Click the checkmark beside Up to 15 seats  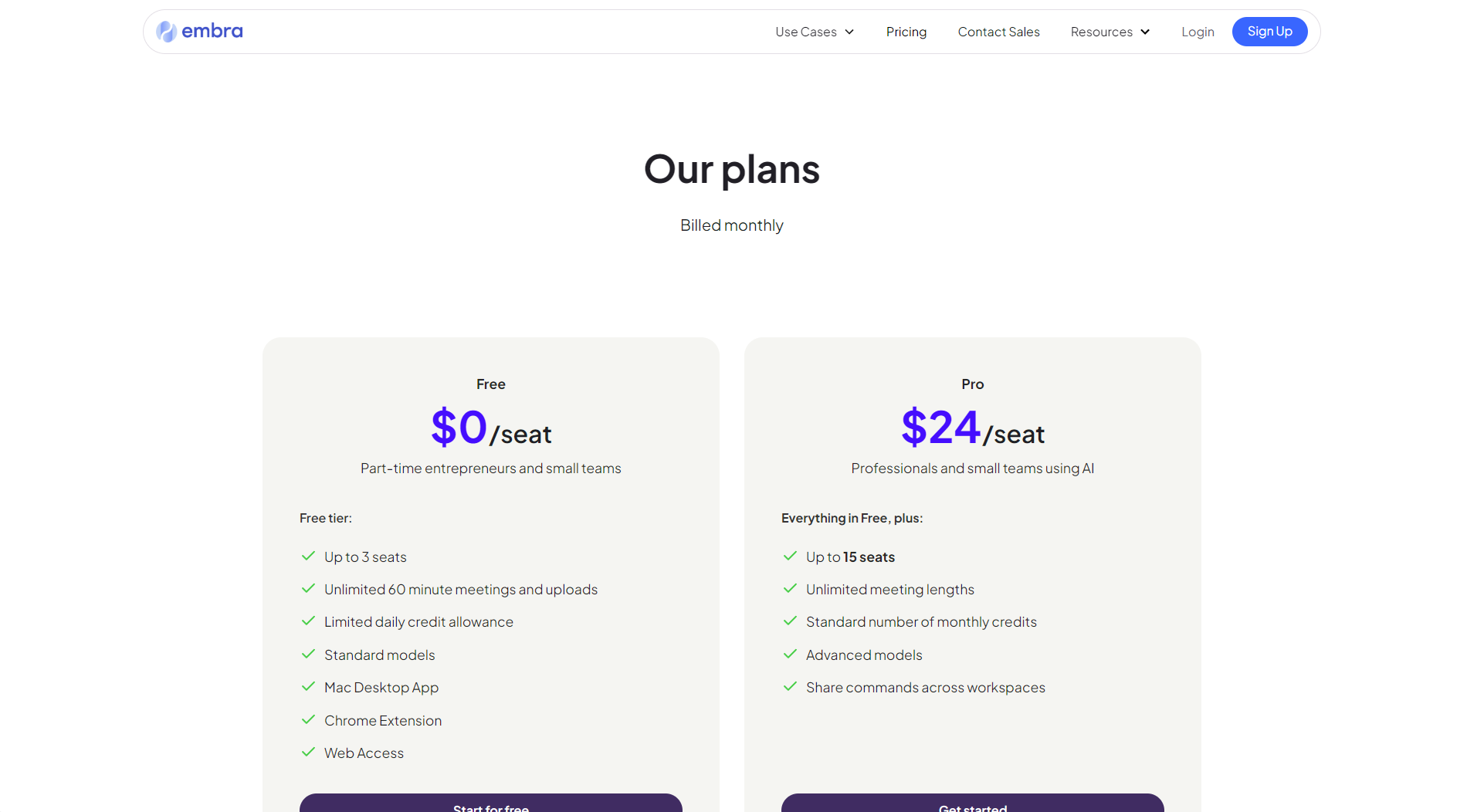tap(790, 557)
